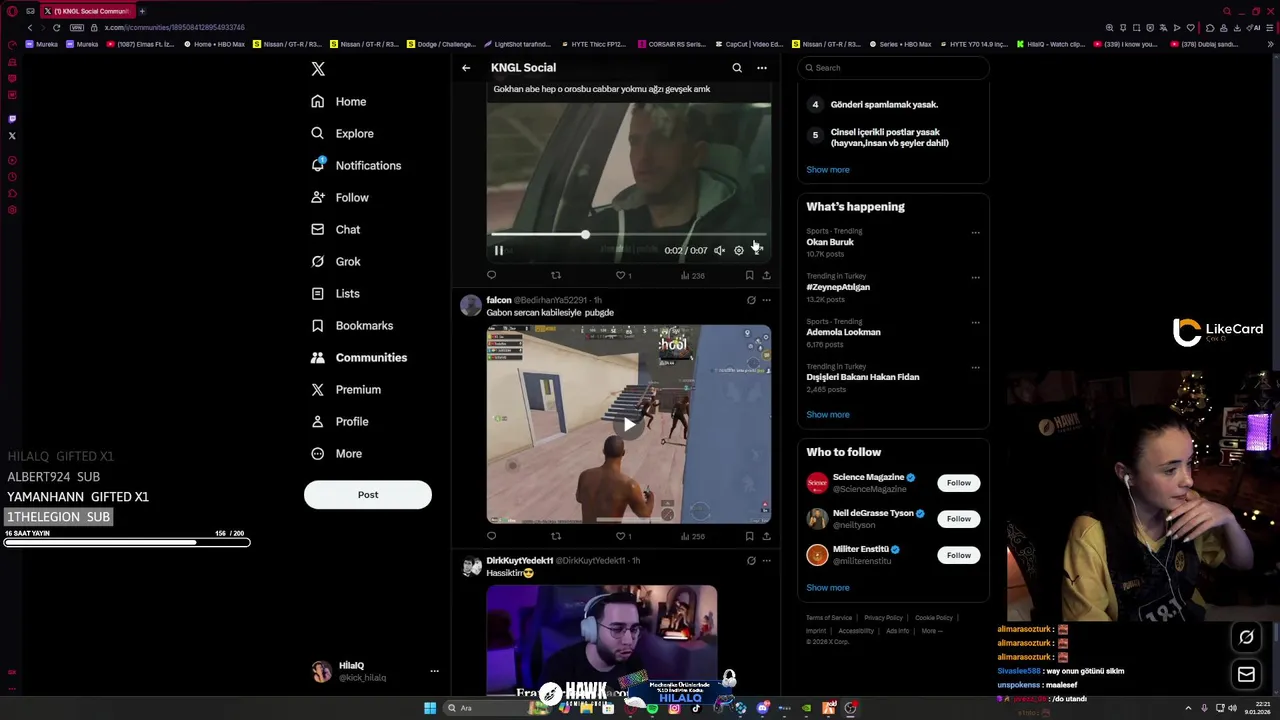Go back using the KNGL Social back arrow
Image resolution: width=1280 pixels, height=720 pixels.
(x=466, y=68)
